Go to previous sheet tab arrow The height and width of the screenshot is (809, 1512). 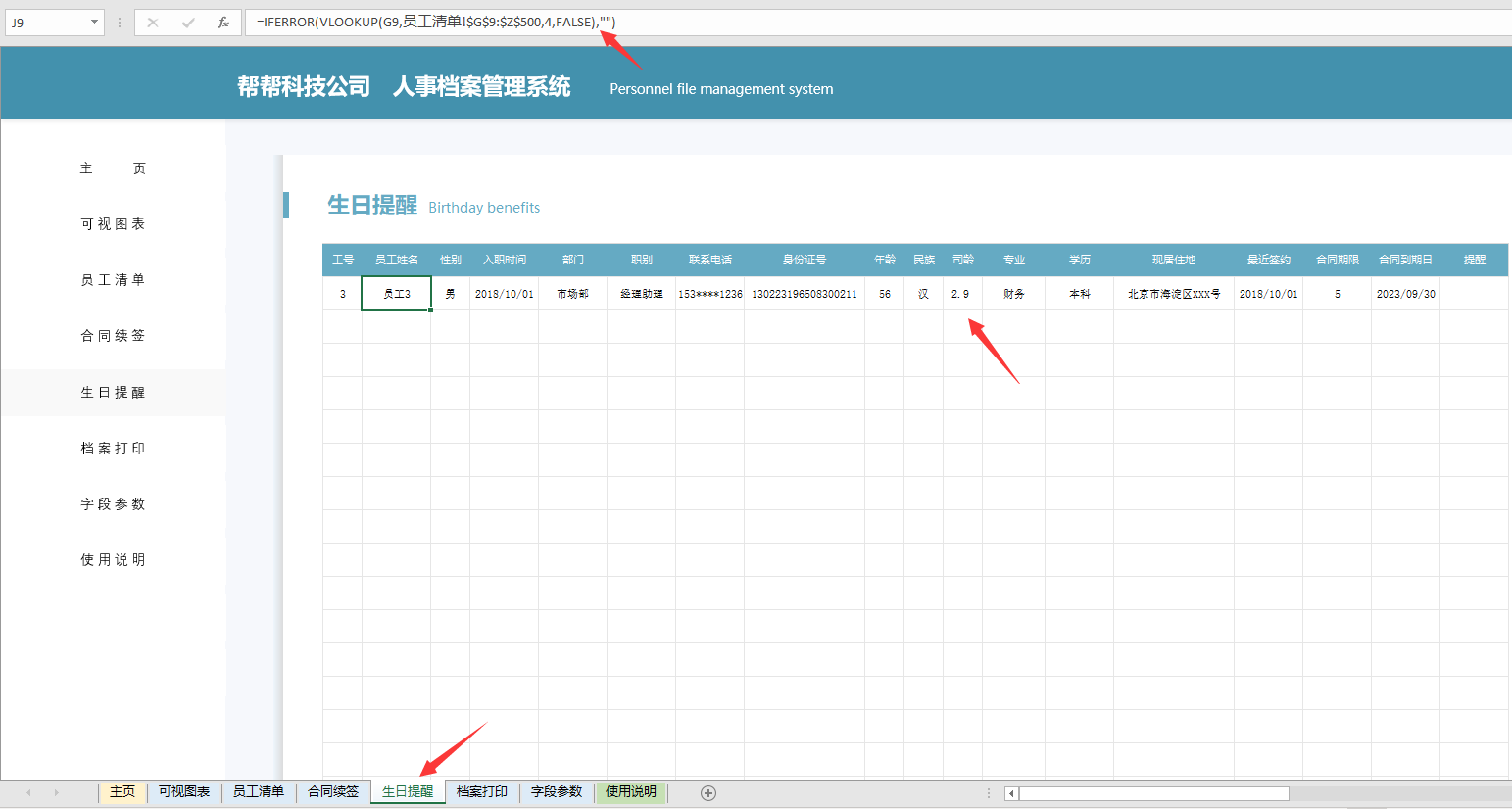click(29, 792)
